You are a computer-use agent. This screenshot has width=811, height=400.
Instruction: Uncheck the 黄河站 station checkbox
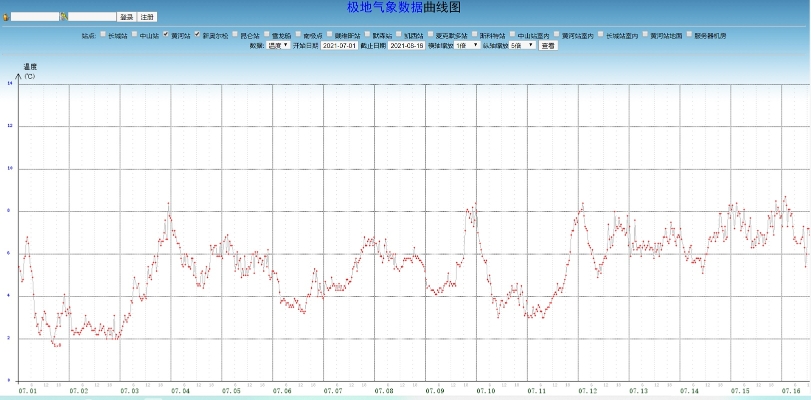(165, 35)
